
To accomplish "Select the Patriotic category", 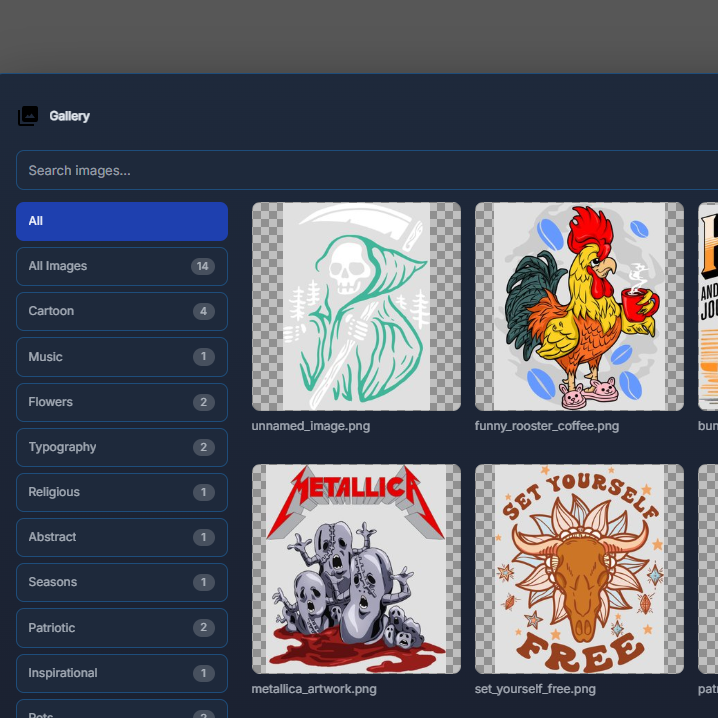I will coord(122,628).
